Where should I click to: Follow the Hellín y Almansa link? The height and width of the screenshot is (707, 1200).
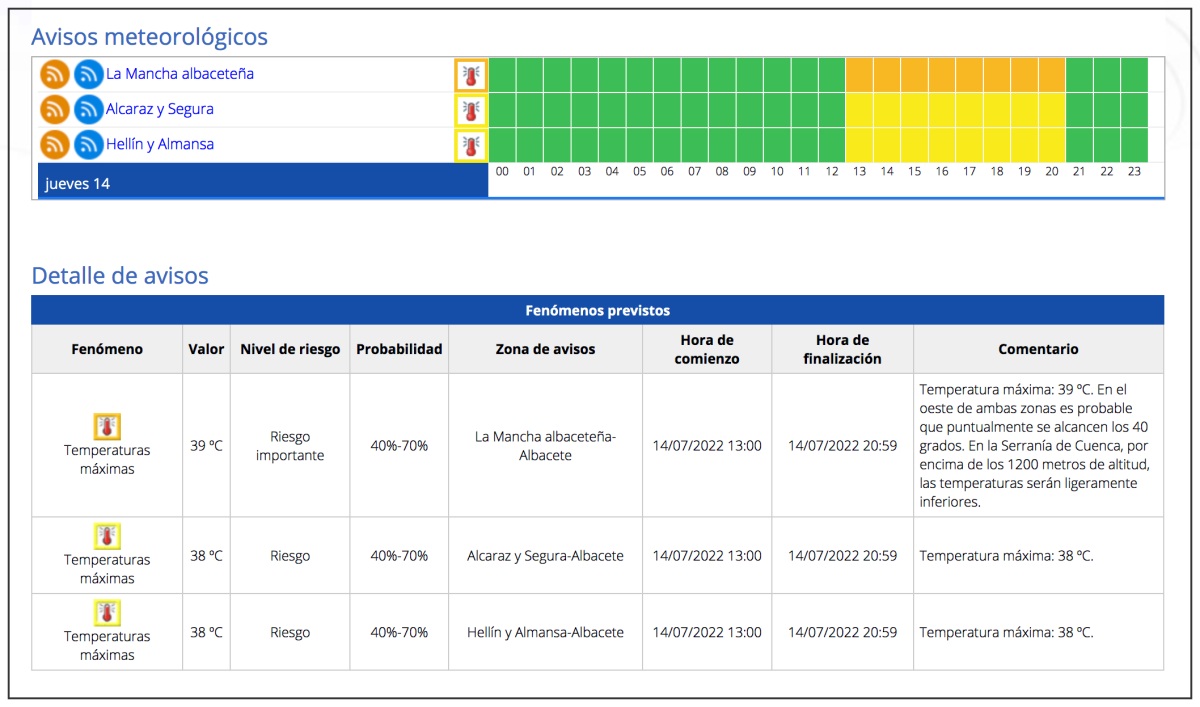[x=160, y=144]
